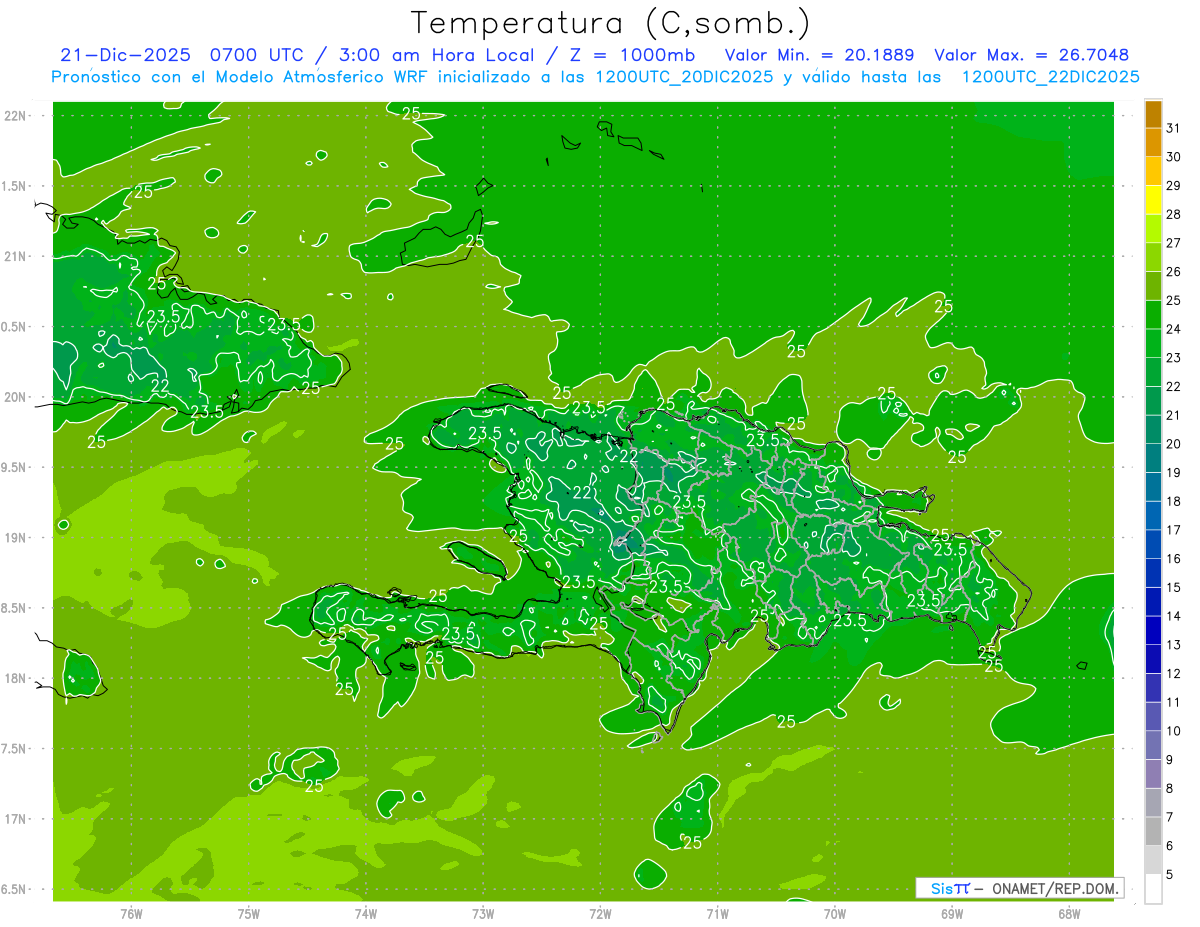The image size is (1200, 927).
Task: Click the "17N" latitude axis label
Action: click(x=17, y=819)
